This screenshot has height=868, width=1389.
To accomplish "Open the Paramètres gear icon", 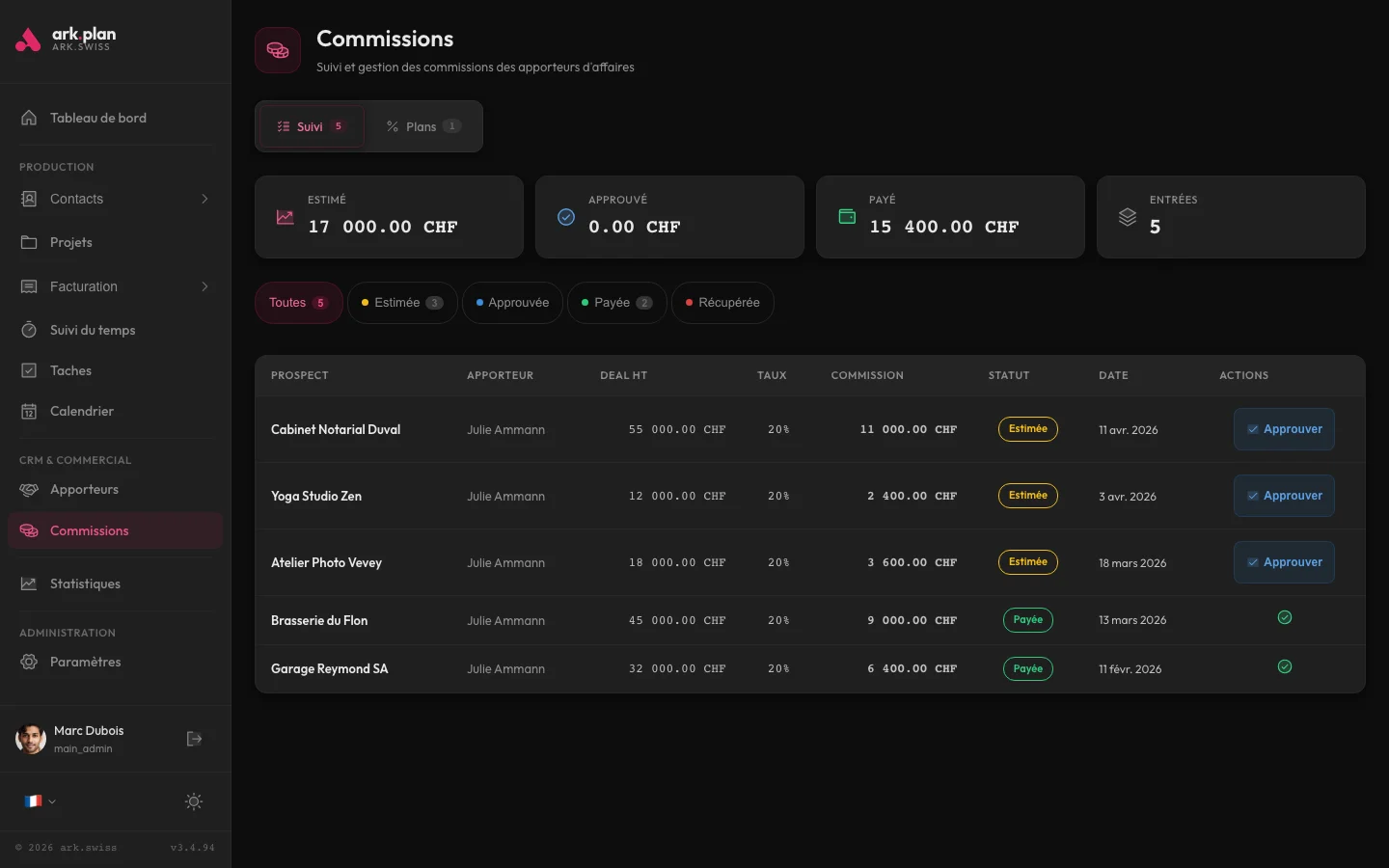I will click(30, 662).
